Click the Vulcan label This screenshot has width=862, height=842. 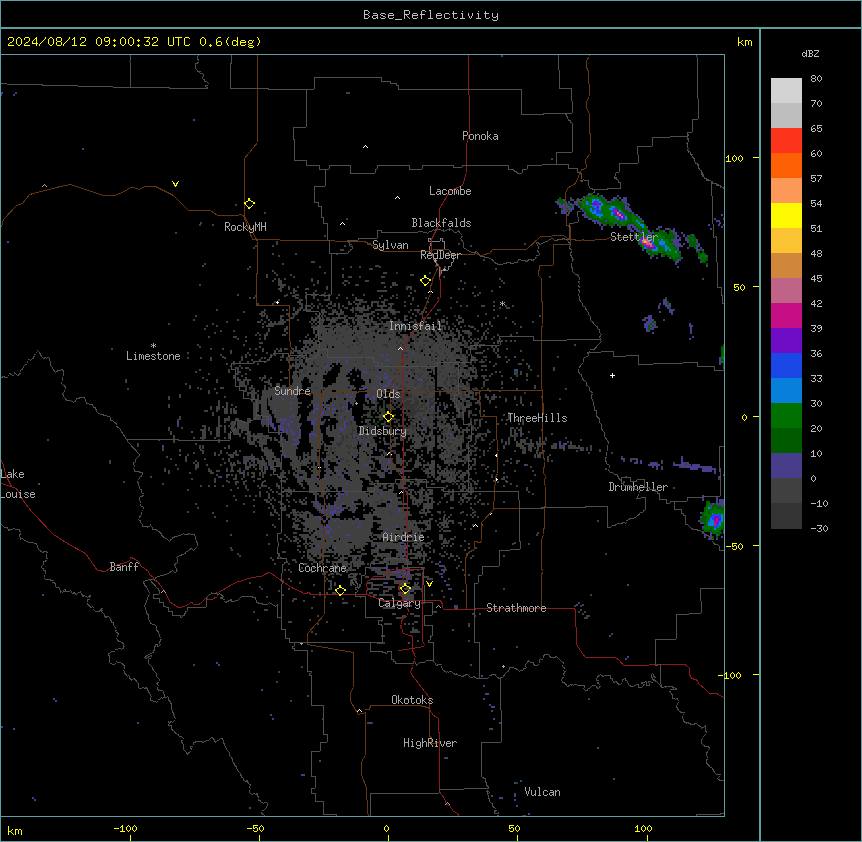tap(543, 792)
